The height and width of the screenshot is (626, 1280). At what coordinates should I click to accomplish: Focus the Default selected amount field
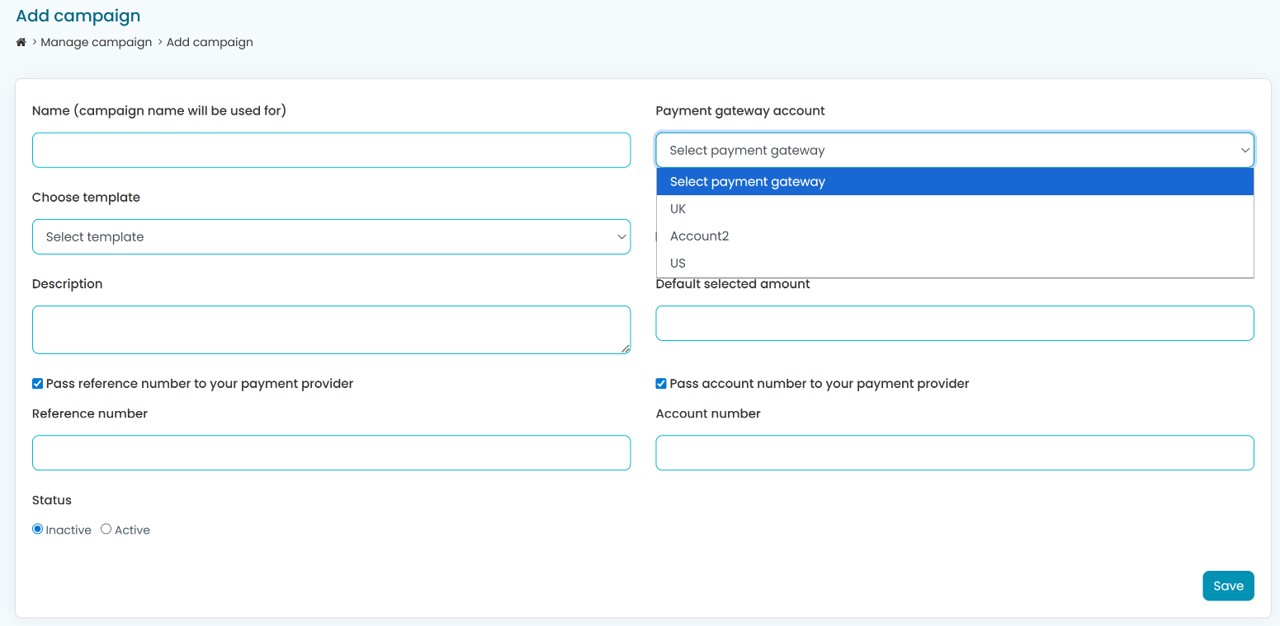pos(954,323)
